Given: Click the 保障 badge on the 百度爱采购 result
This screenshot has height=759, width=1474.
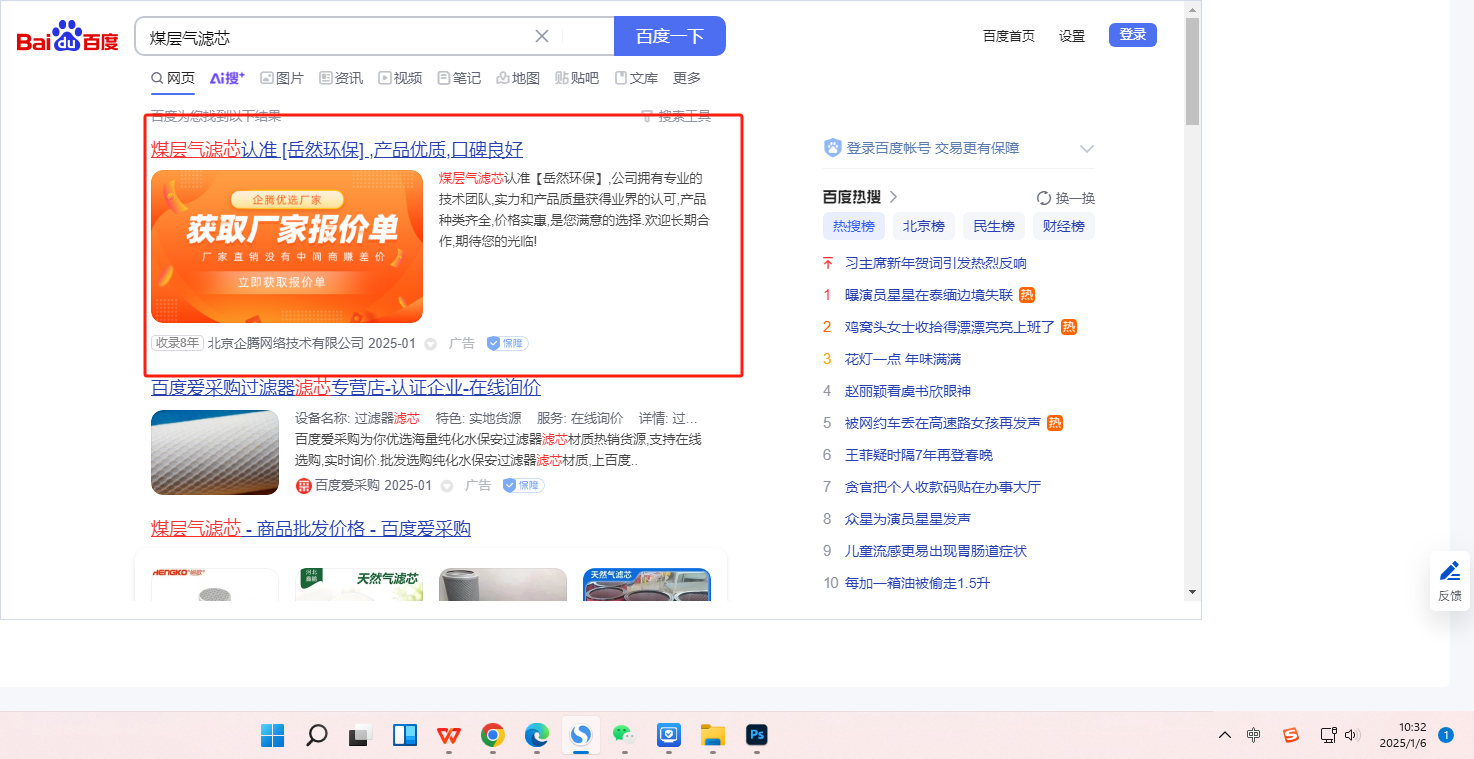Looking at the screenshot, I should click(523, 485).
